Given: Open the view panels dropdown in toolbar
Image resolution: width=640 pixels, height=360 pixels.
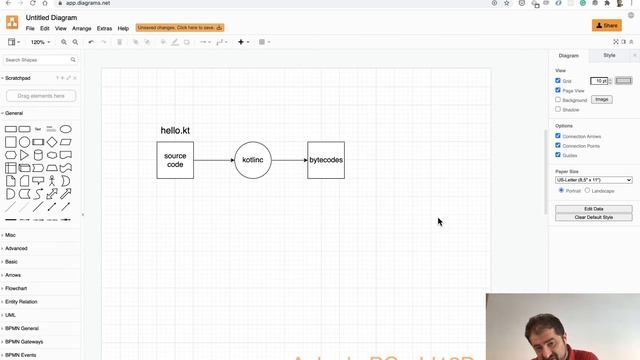Looking at the screenshot, I should click(13, 42).
